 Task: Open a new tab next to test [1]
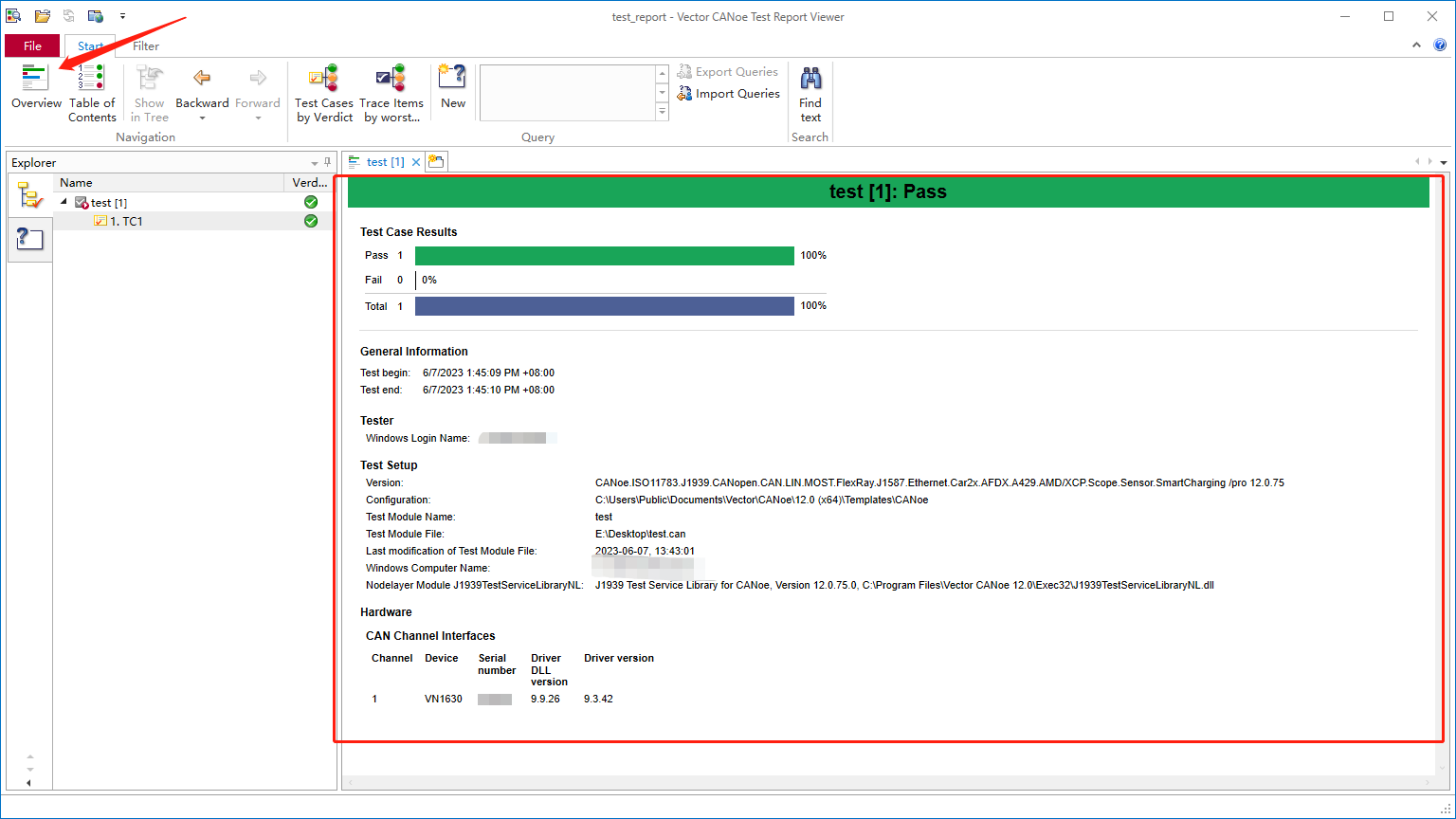tap(436, 161)
